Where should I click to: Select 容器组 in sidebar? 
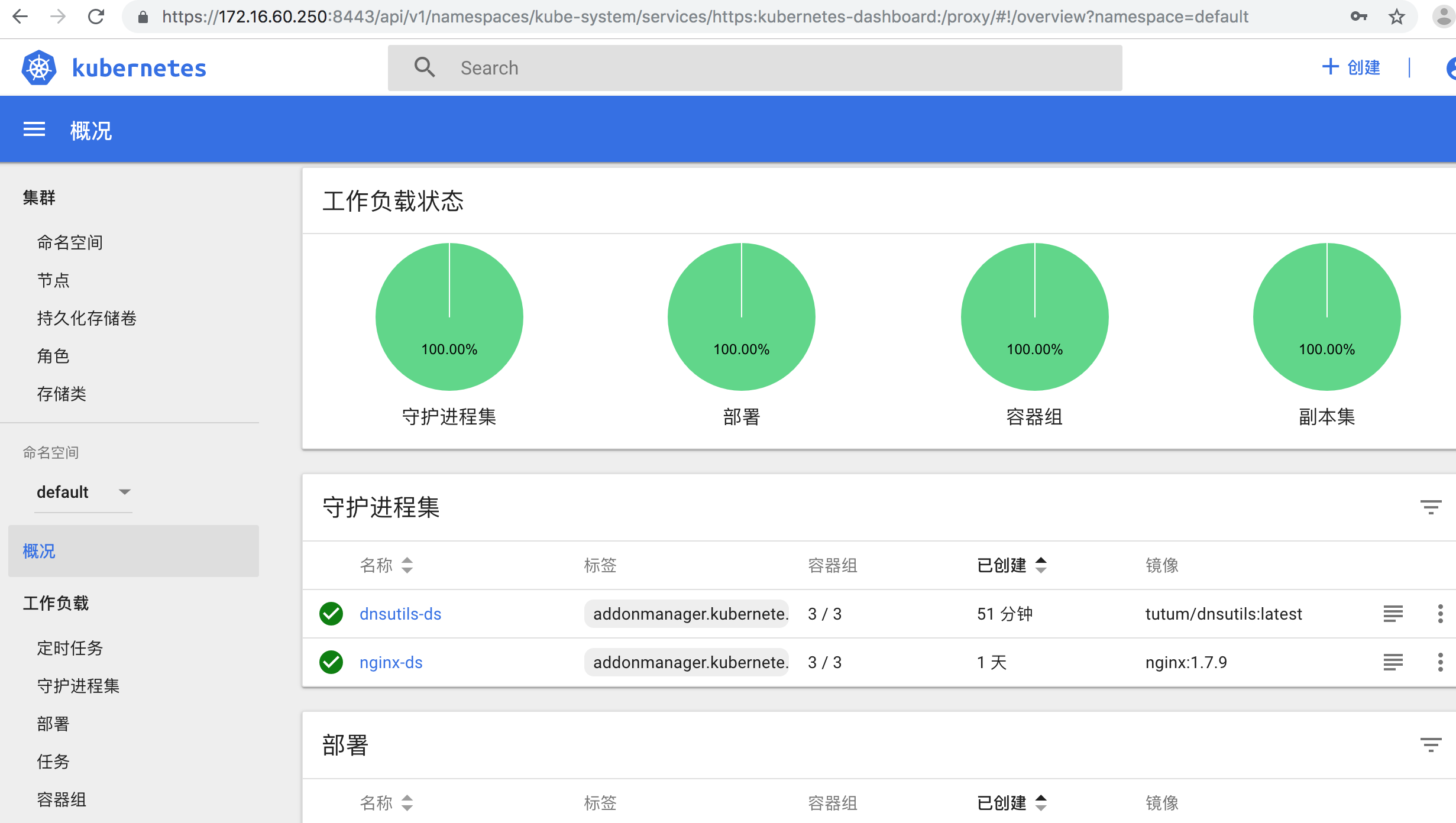[62, 799]
